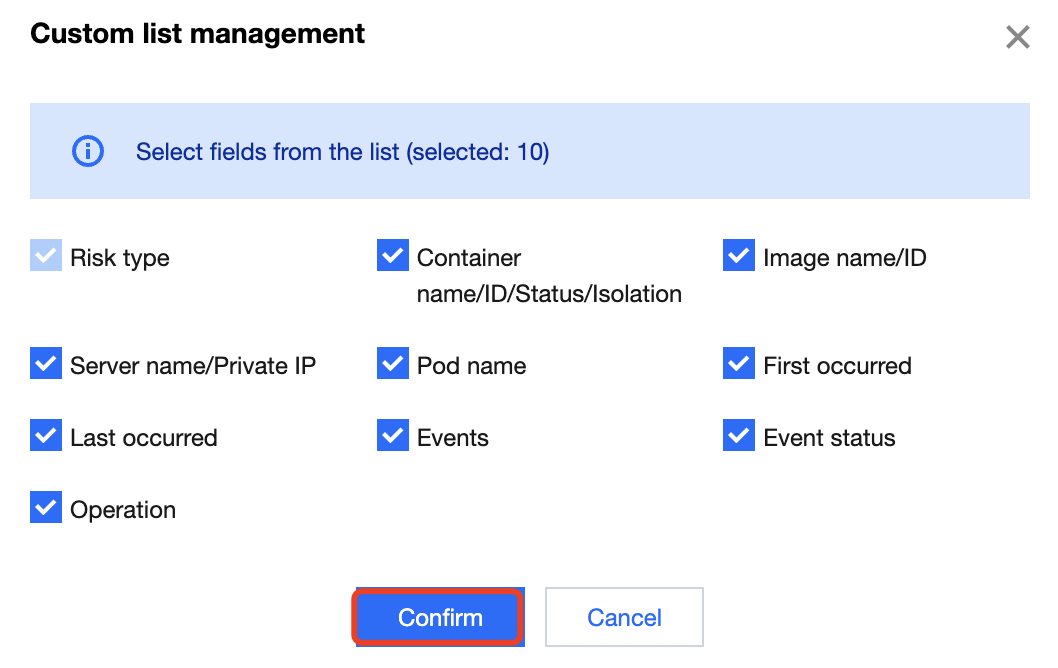1058x668 pixels.
Task: Uncheck the First occurred checkbox
Action: (x=739, y=364)
